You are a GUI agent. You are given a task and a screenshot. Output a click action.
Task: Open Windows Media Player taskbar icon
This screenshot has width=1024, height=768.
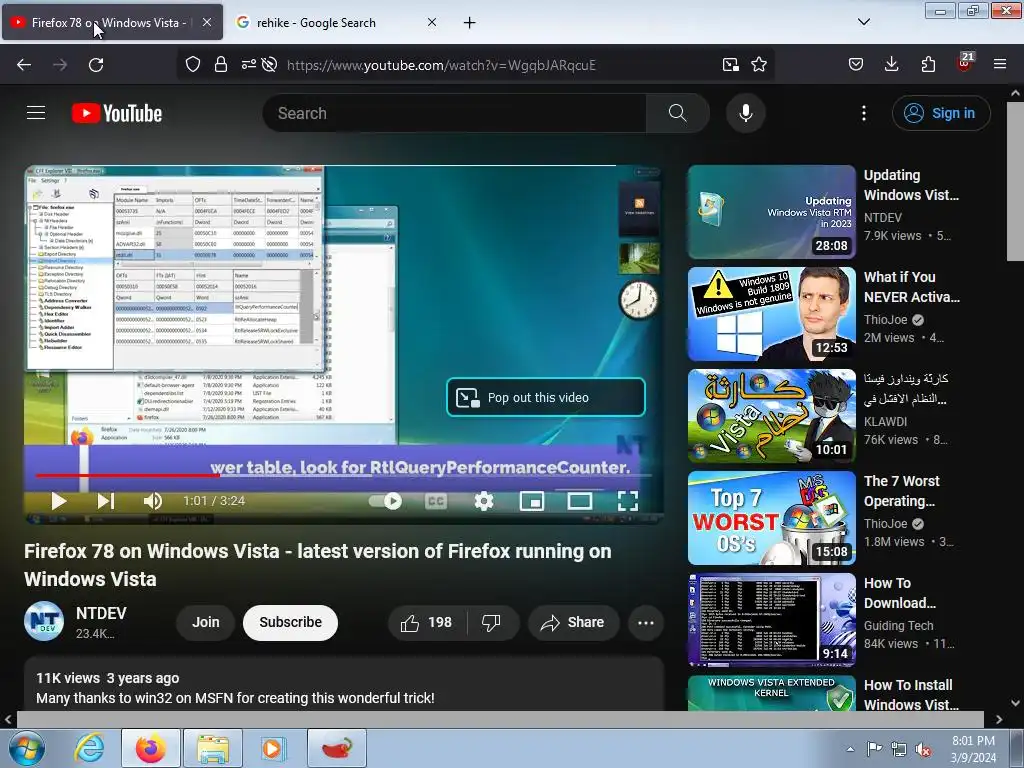pos(272,748)
